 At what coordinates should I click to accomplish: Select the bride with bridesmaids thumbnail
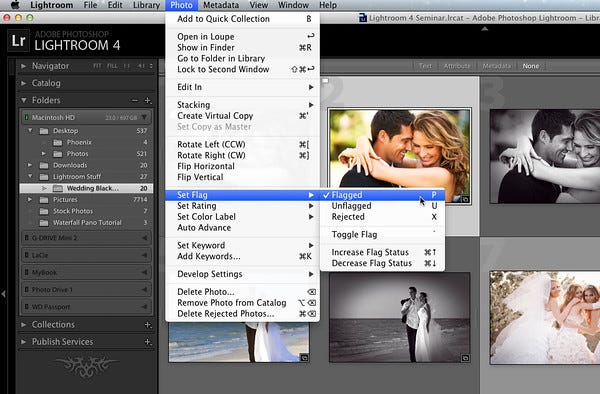coord(545,317)
